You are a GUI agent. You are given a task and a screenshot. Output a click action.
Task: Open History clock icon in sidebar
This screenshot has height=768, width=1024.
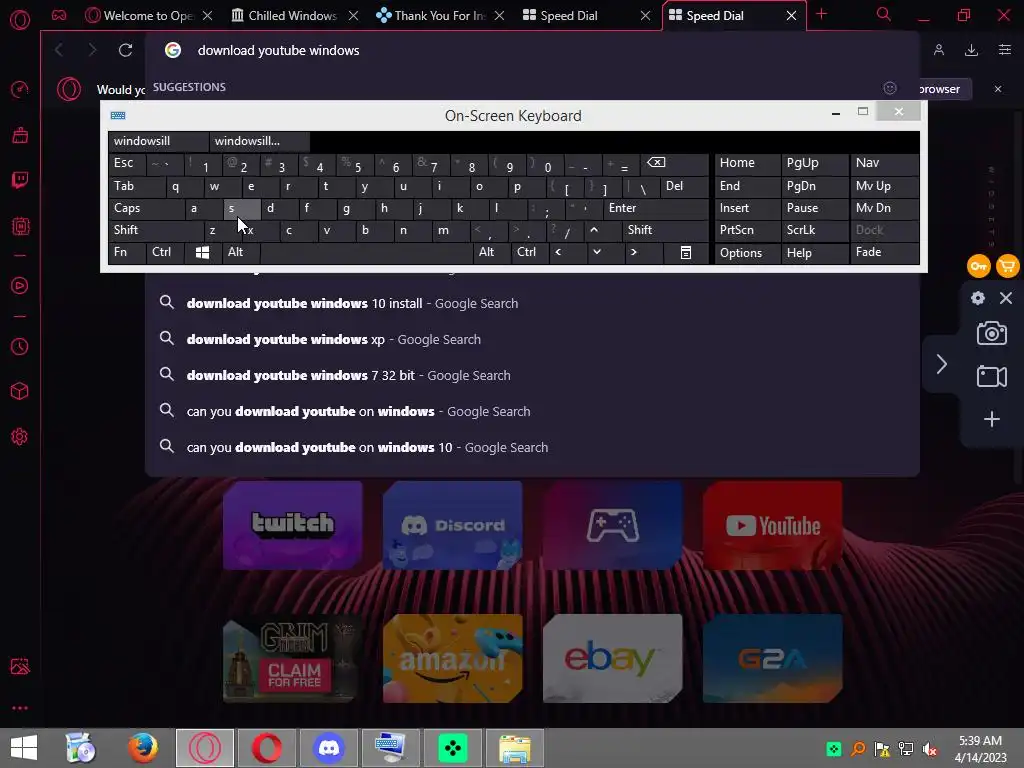tap(20, 346)
